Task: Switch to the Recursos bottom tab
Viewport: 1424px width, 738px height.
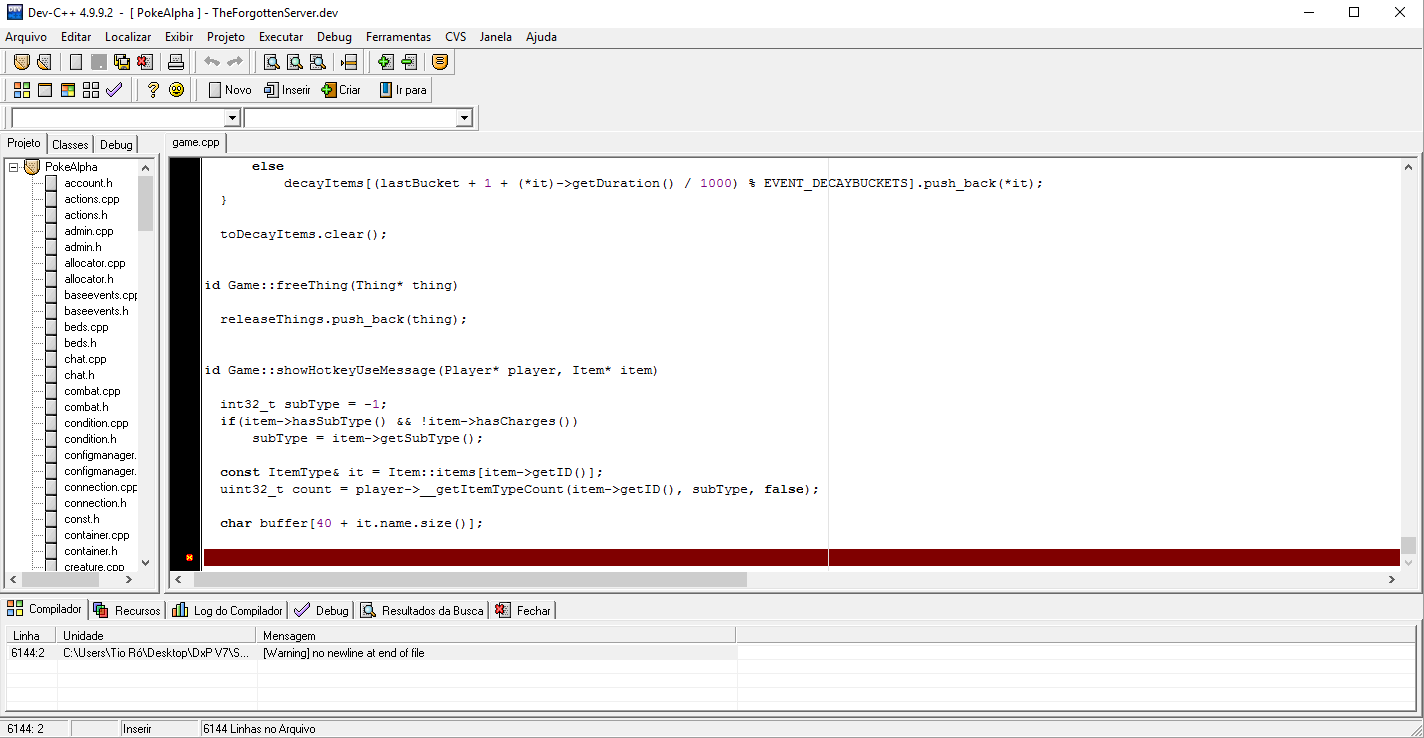Action: [x=127, y=610]
